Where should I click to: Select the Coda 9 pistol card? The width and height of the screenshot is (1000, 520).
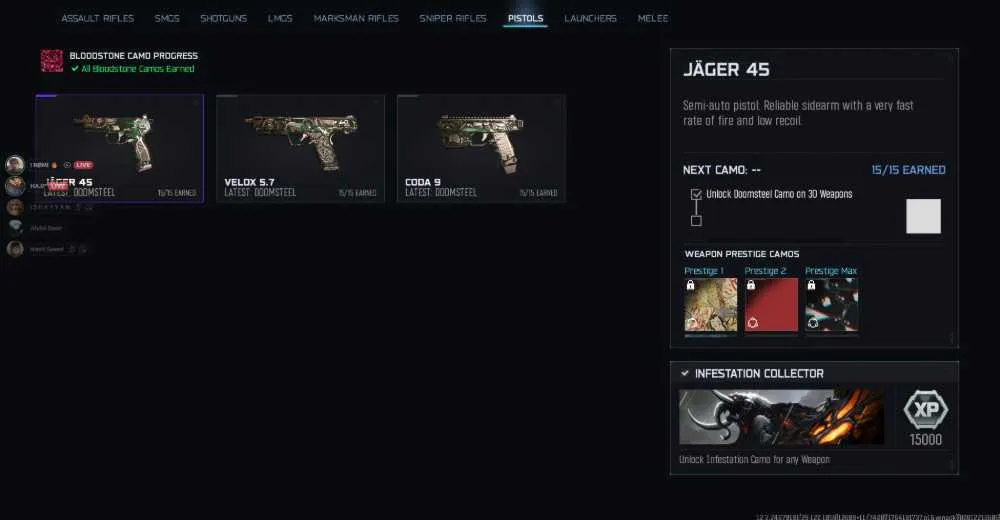(482, 149)
